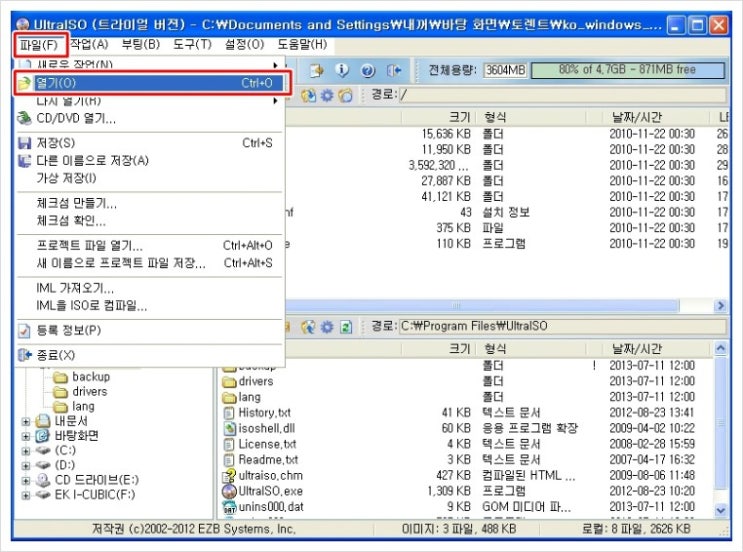Open the 설정(O) menu
This screenshot has height=552, width=743.
coord(244,45)
